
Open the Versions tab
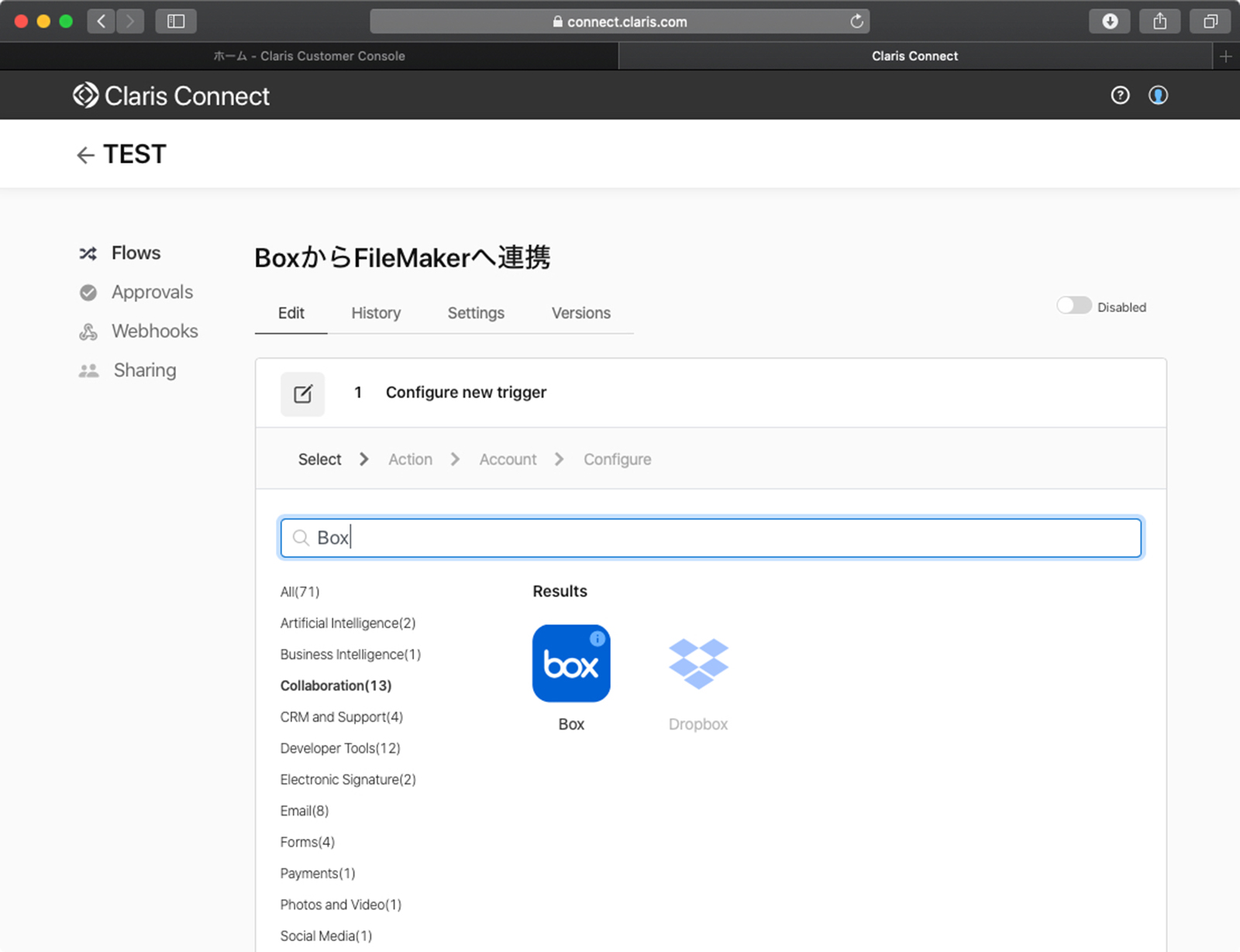point(580,313)
